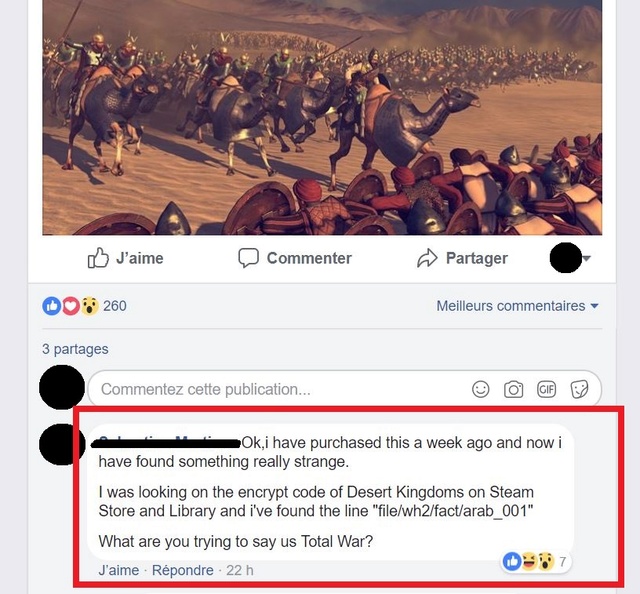640x594 pixels.
Task: Click Répondre to reply to the comment
Action: [x=182, y=570]
